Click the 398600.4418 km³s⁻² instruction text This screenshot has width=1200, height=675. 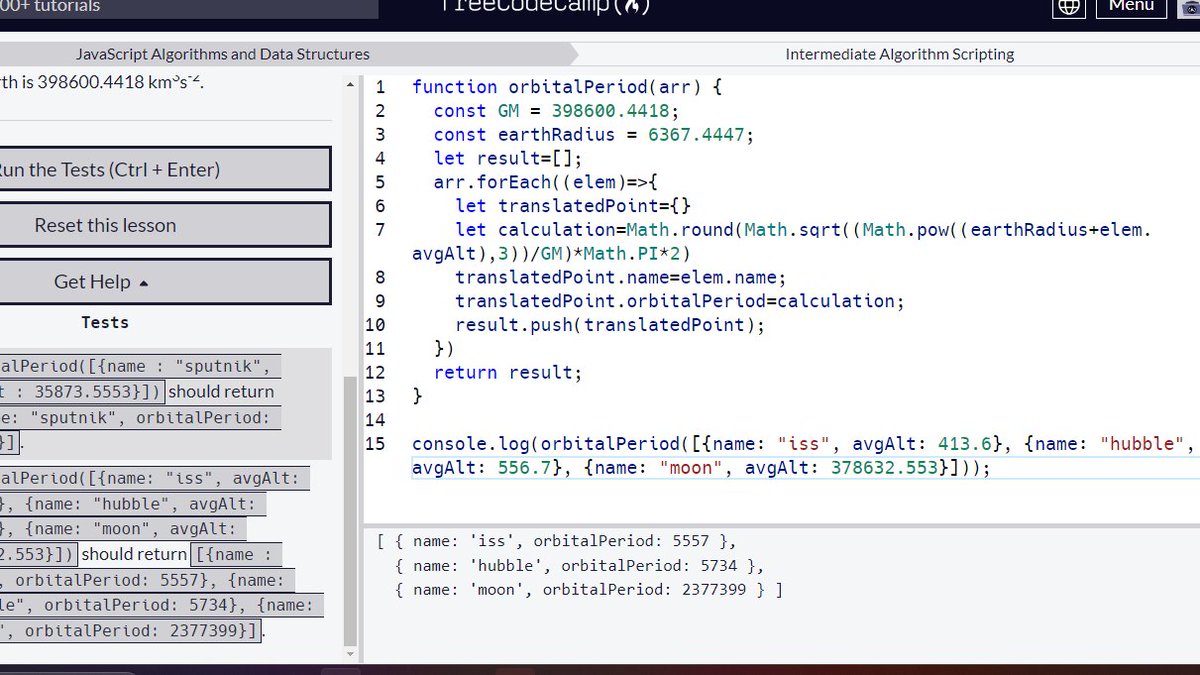(x=102, y=82)
